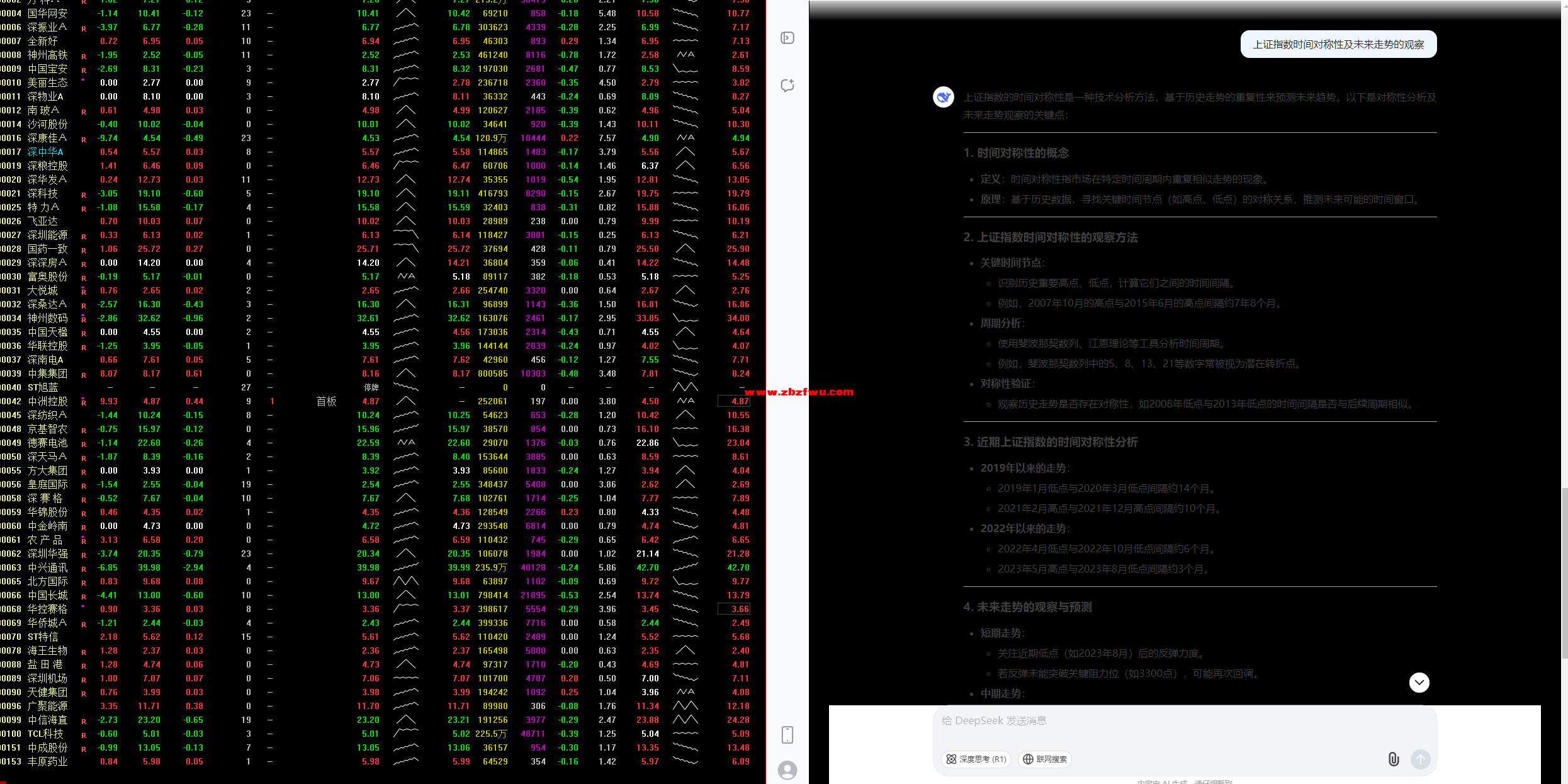Screen dimensions: 1568x784
Task: Toggle 深度思考 (R1) deep thinking mode
Action: click(976, 759)
